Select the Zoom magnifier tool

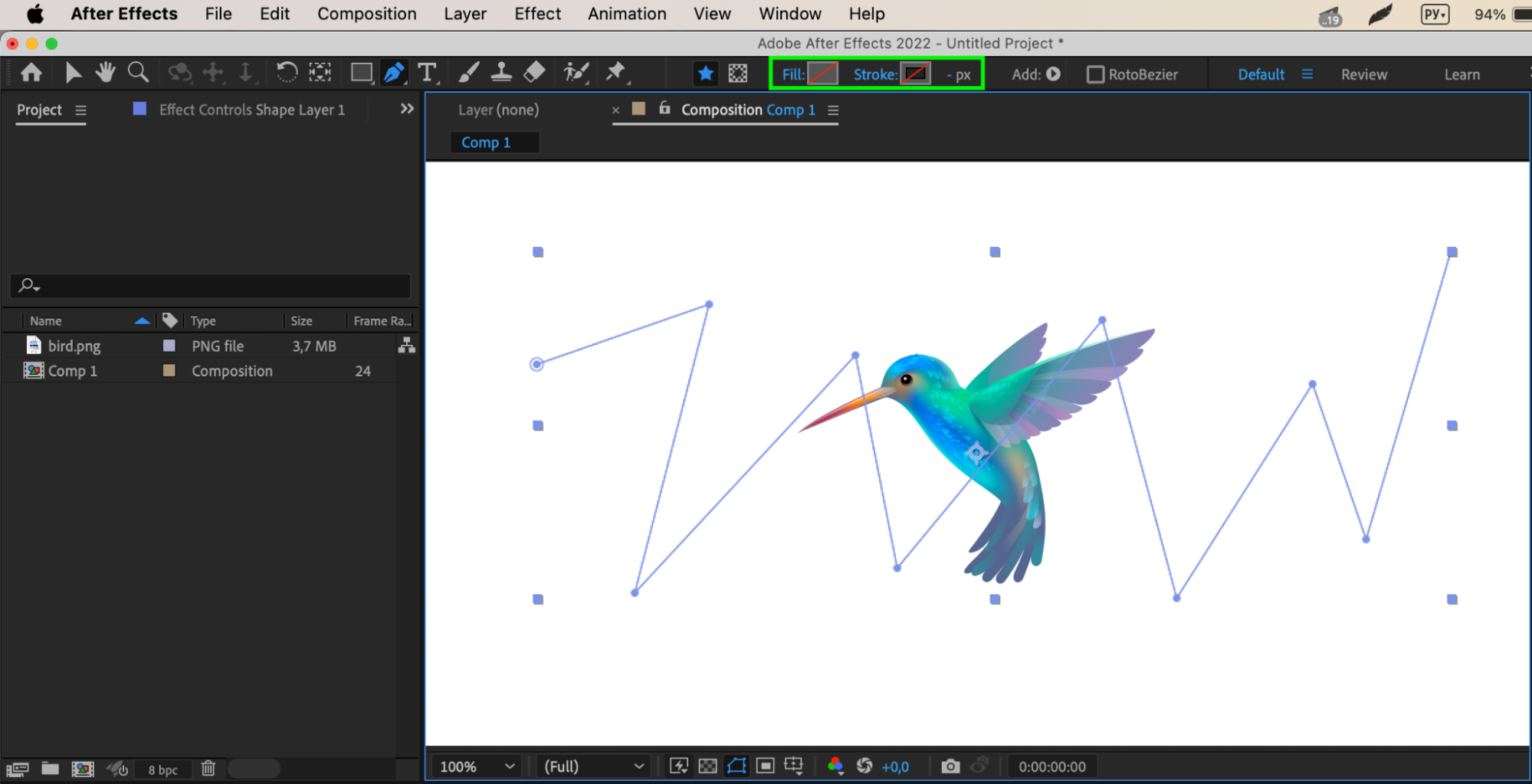(x=138, y=73)
